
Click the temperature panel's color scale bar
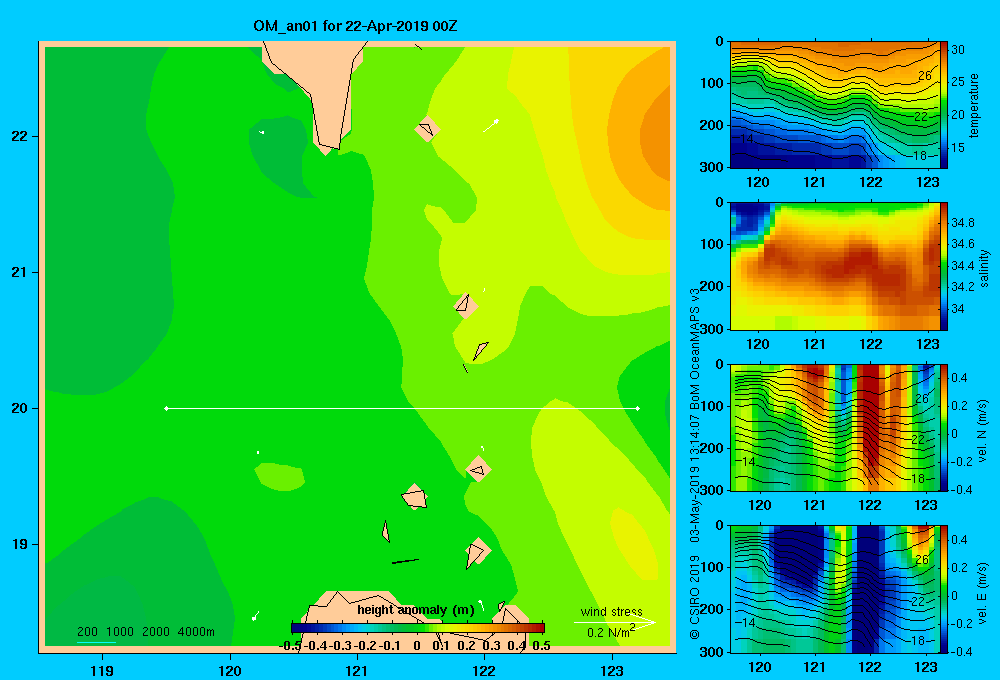click(944, 105)
